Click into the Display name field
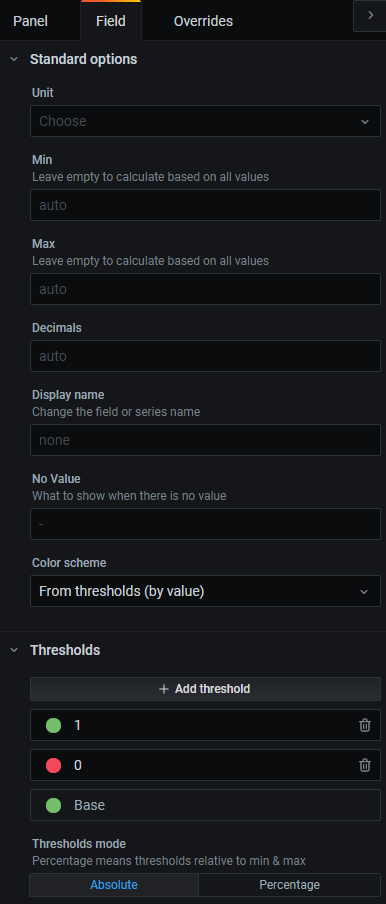Viewport: 386px width, 904px height. (x=205, y=440)
